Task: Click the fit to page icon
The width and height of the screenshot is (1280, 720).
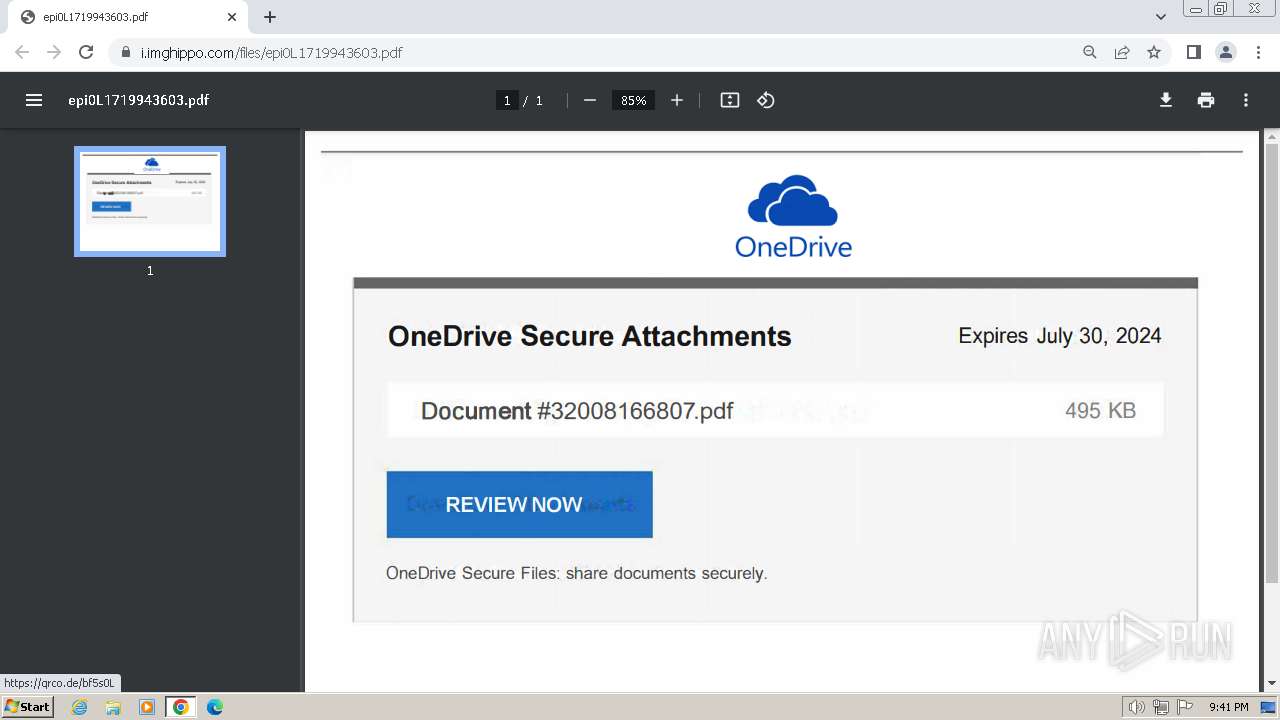Action: click(730, 100)
